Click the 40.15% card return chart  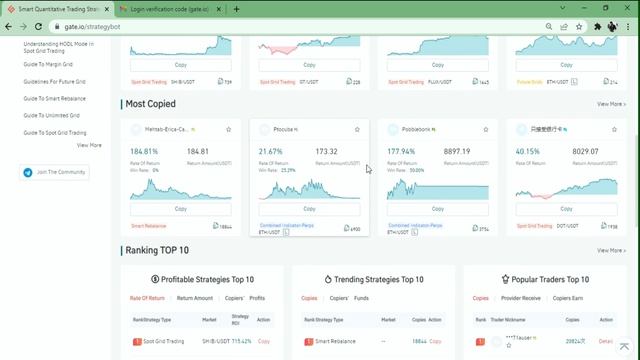[567, 189]
